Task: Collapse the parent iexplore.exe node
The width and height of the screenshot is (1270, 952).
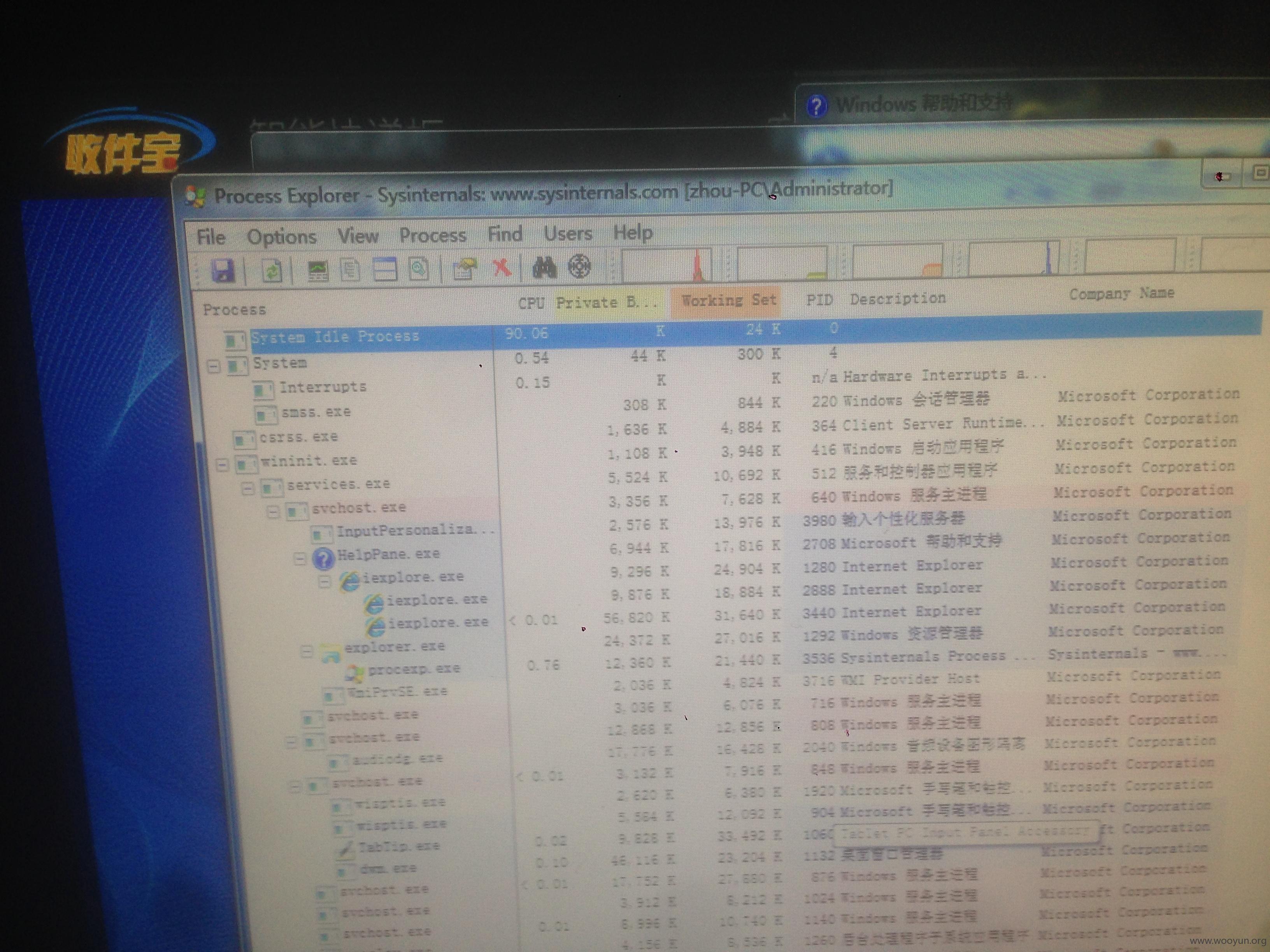Action: coord(325,581)
